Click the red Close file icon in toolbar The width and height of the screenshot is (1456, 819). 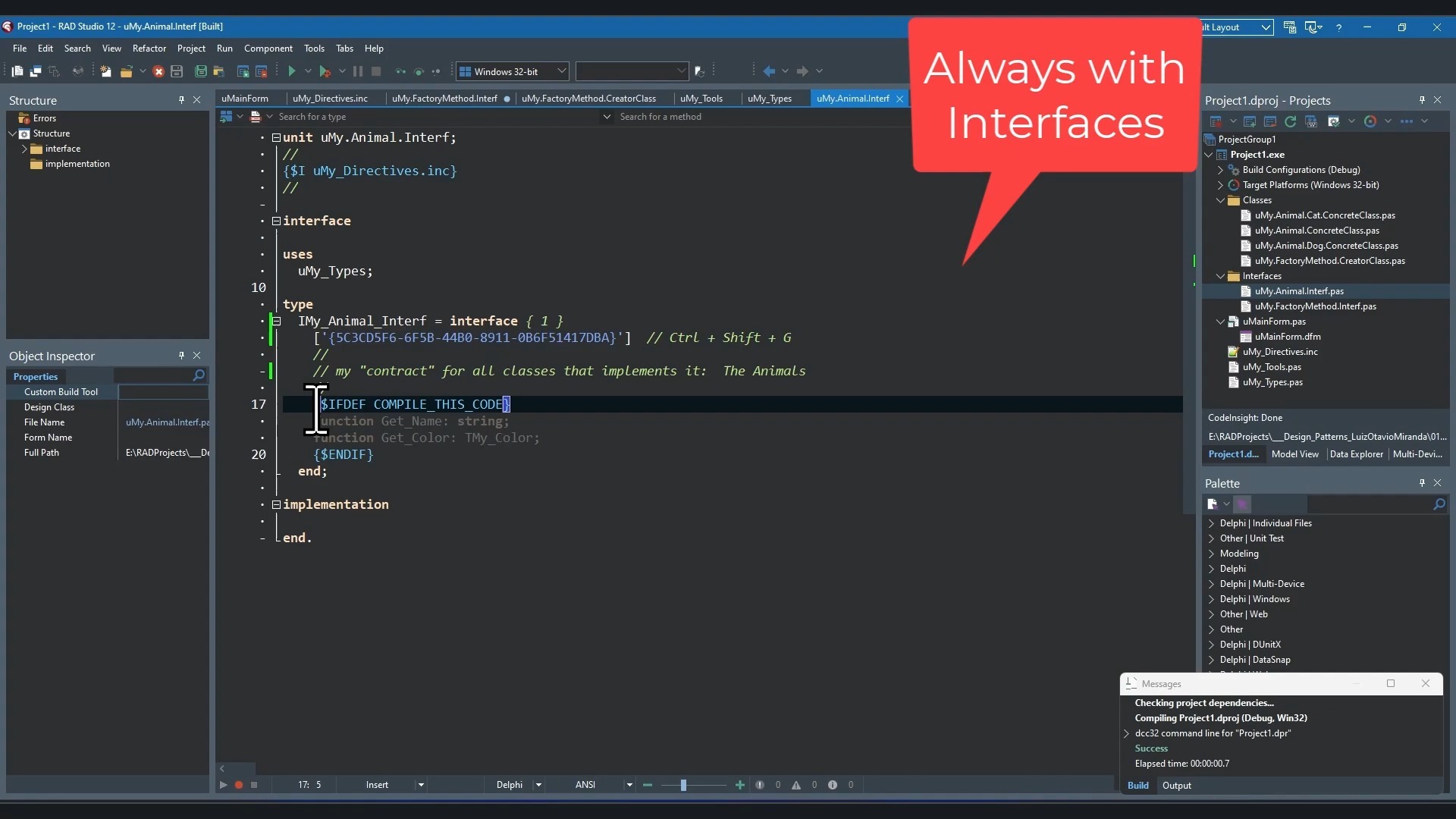coord(158,71)
